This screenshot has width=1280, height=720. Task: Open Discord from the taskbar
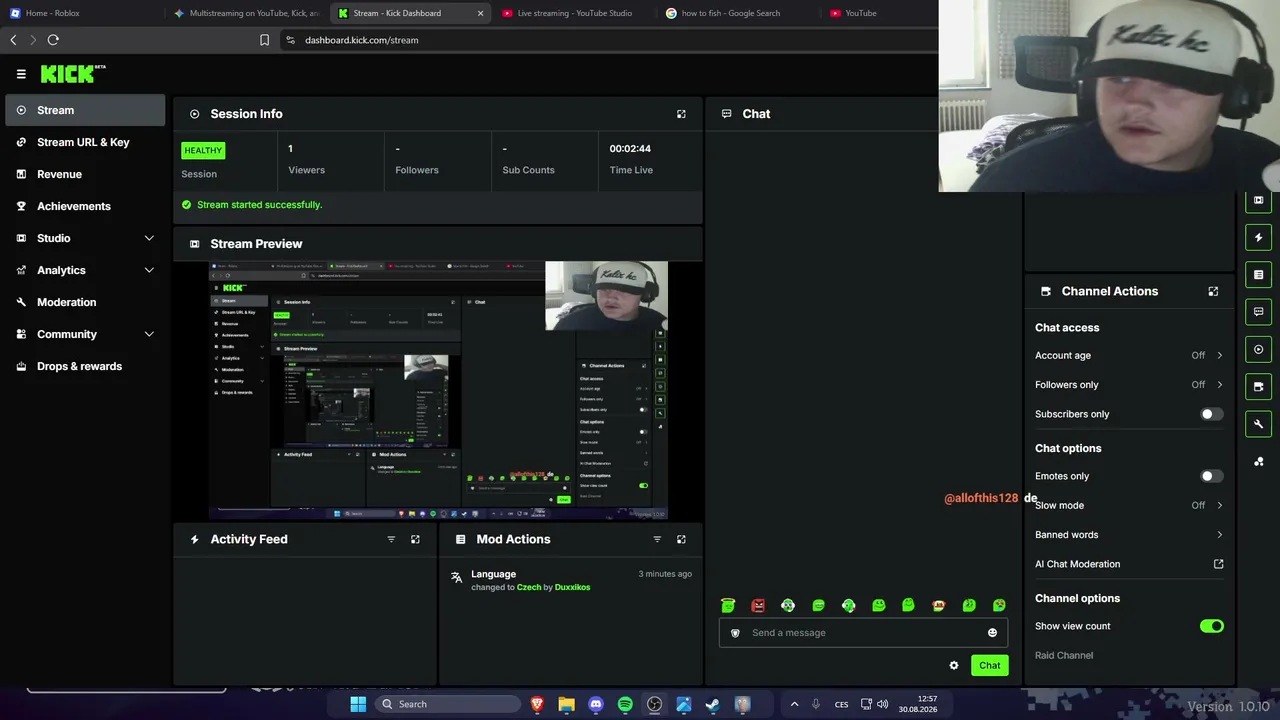[596, 704]
